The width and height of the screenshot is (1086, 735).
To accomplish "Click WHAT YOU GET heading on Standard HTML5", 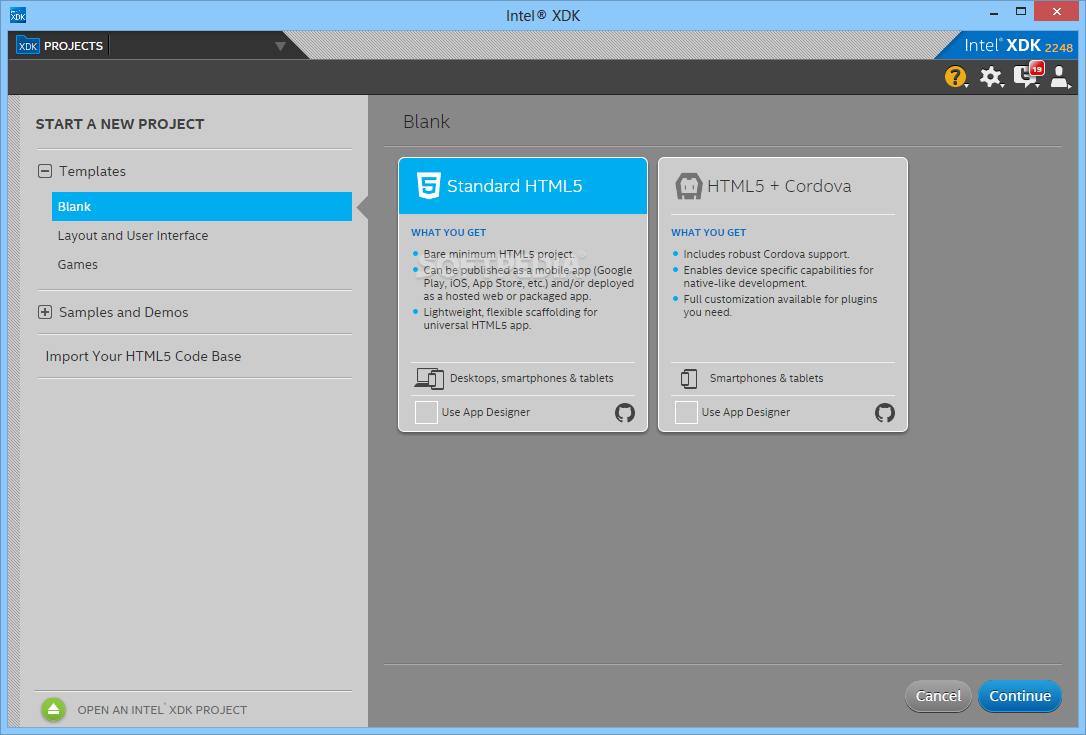I will pos(448,233).
